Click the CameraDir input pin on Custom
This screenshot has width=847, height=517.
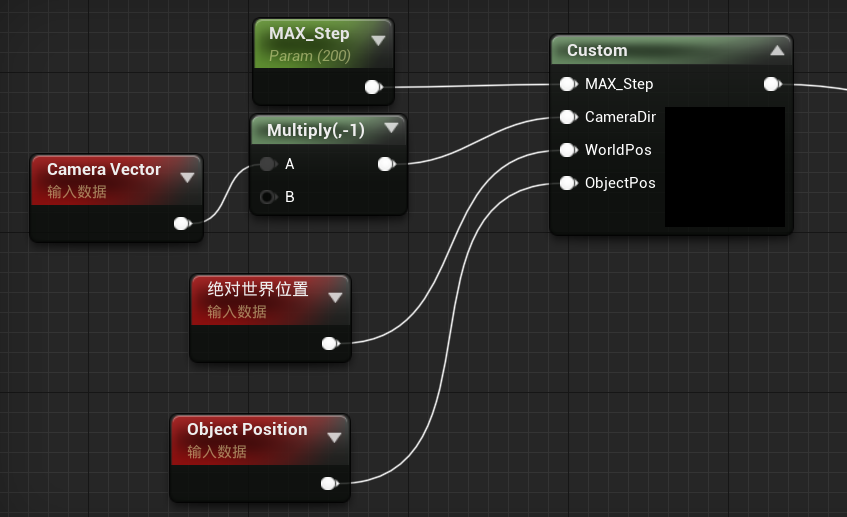[568, 117]
